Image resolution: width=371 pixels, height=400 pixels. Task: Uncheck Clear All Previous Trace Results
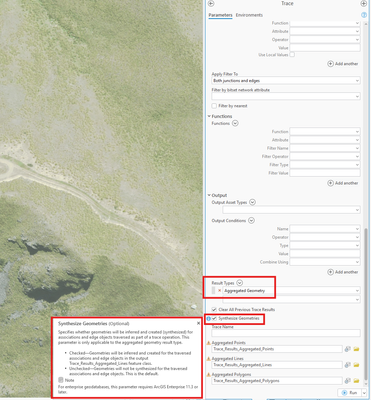click(214, 310)
